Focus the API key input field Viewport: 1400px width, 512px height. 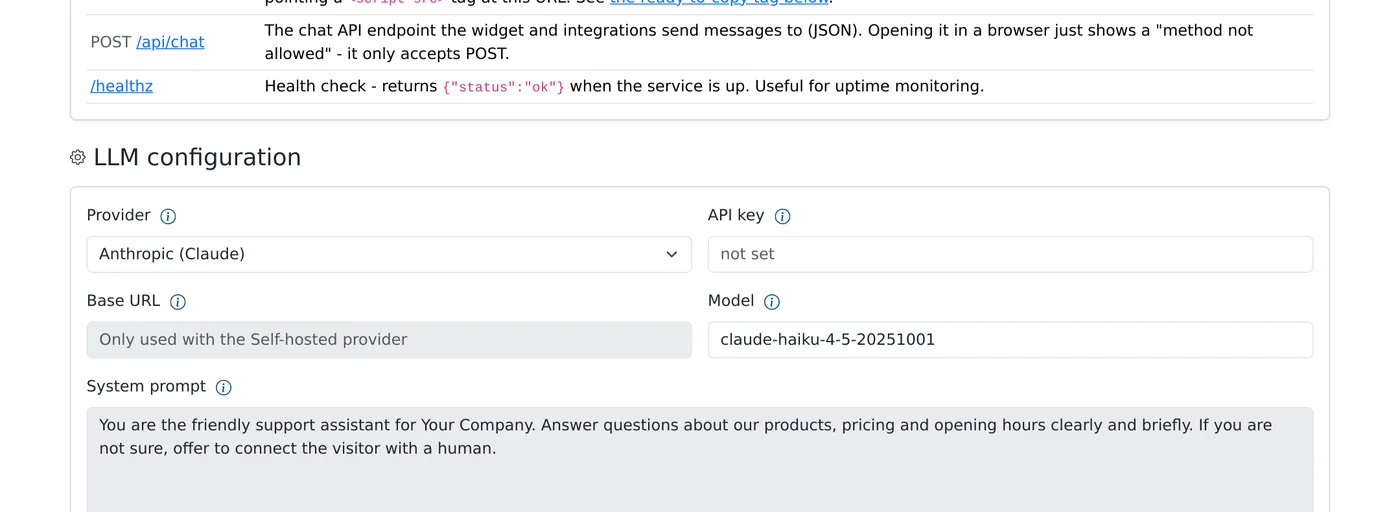(1010, 254)
